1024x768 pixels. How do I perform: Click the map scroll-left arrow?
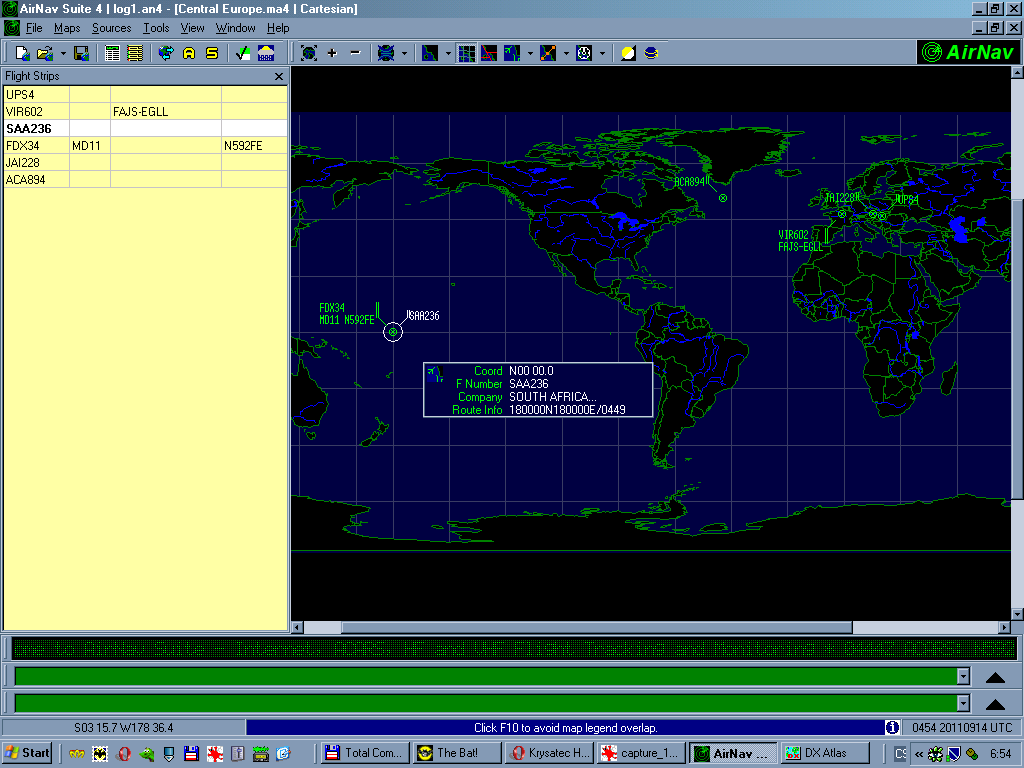297,627
